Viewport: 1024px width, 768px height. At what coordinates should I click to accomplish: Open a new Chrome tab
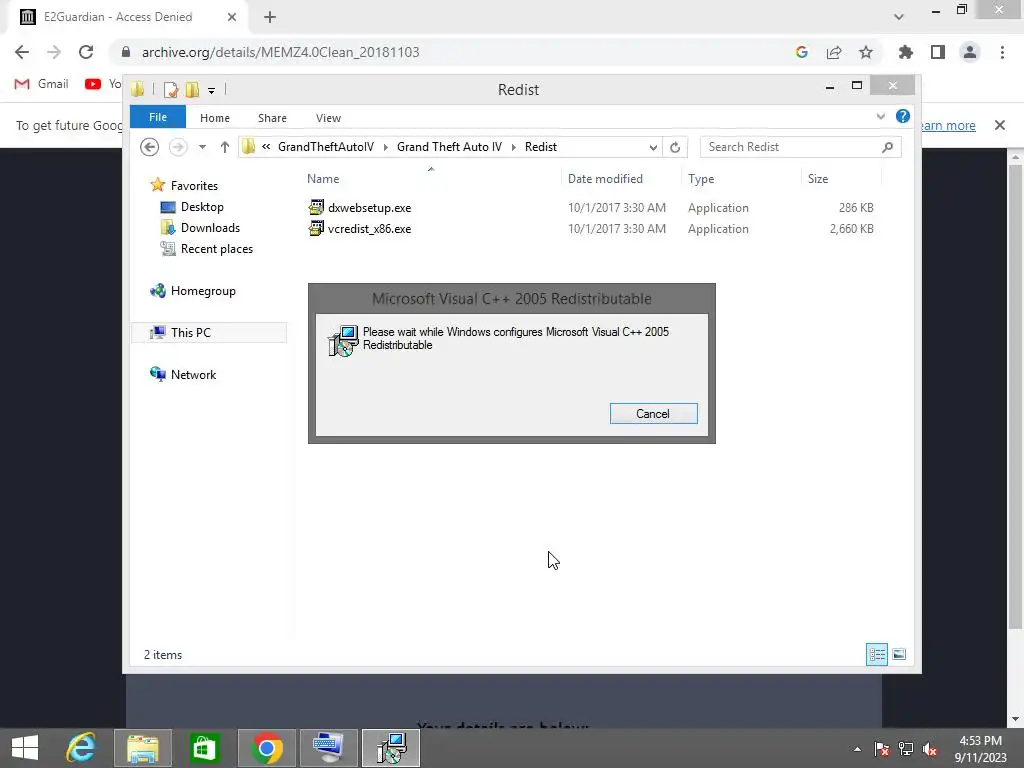[x=270, y=17]
